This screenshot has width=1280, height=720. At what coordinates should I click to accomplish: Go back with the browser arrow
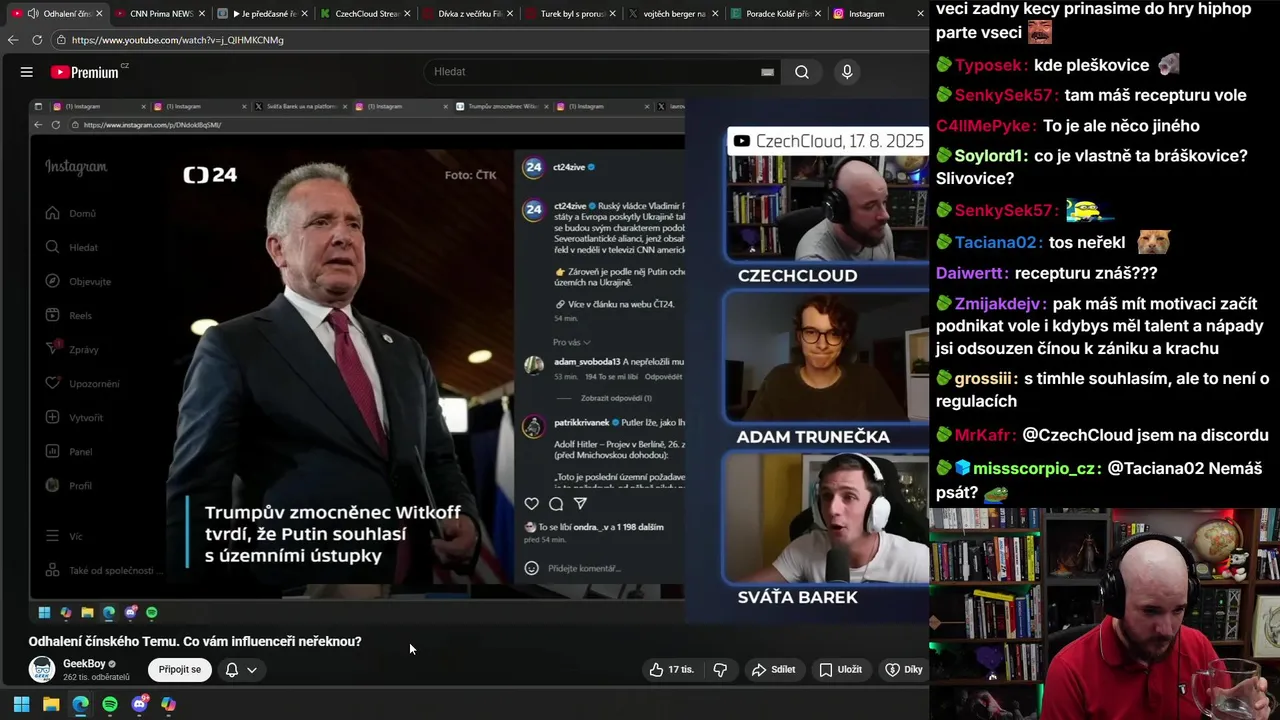13,40
